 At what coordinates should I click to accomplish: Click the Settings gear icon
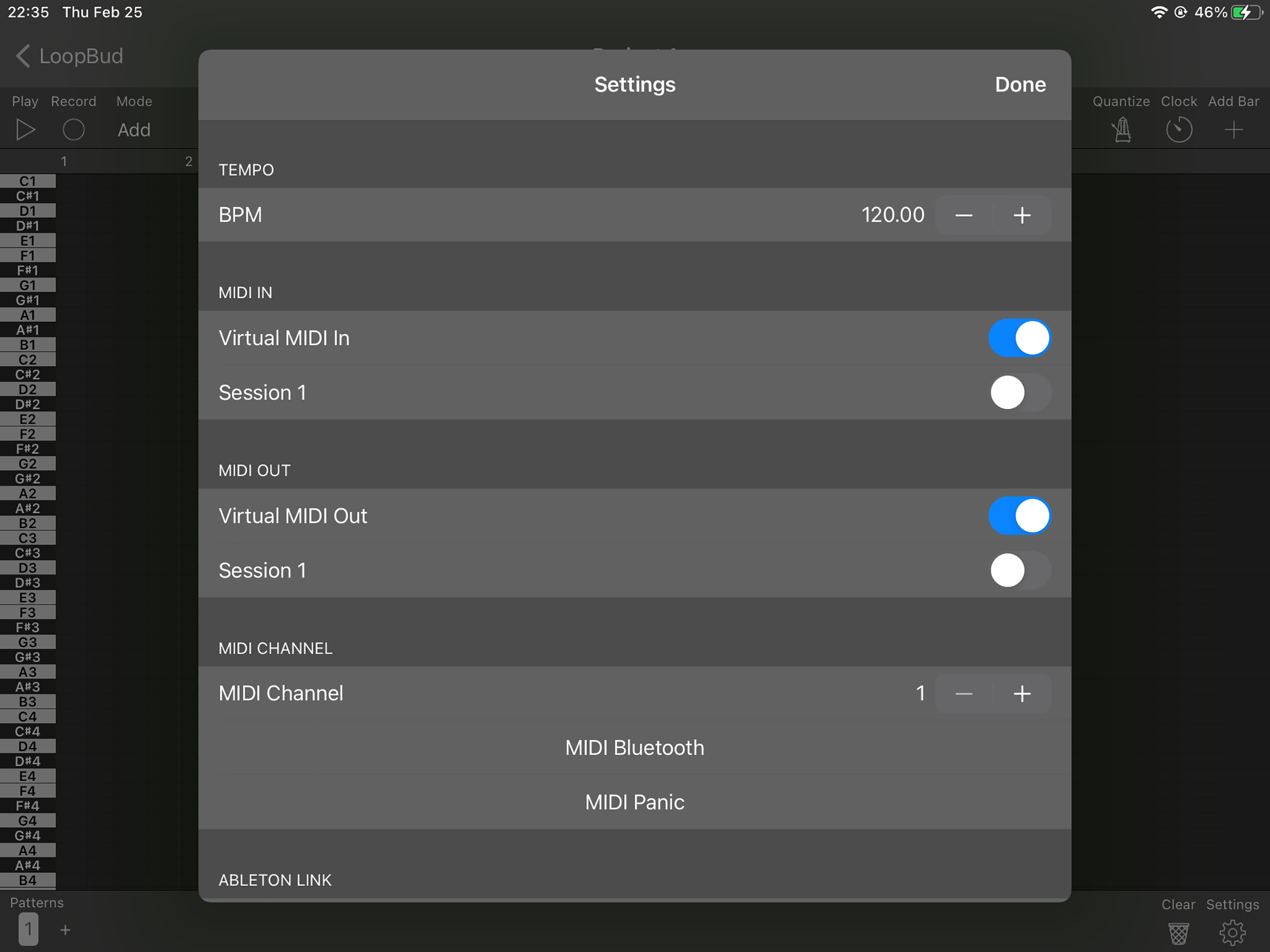[x=1232, y=933]
